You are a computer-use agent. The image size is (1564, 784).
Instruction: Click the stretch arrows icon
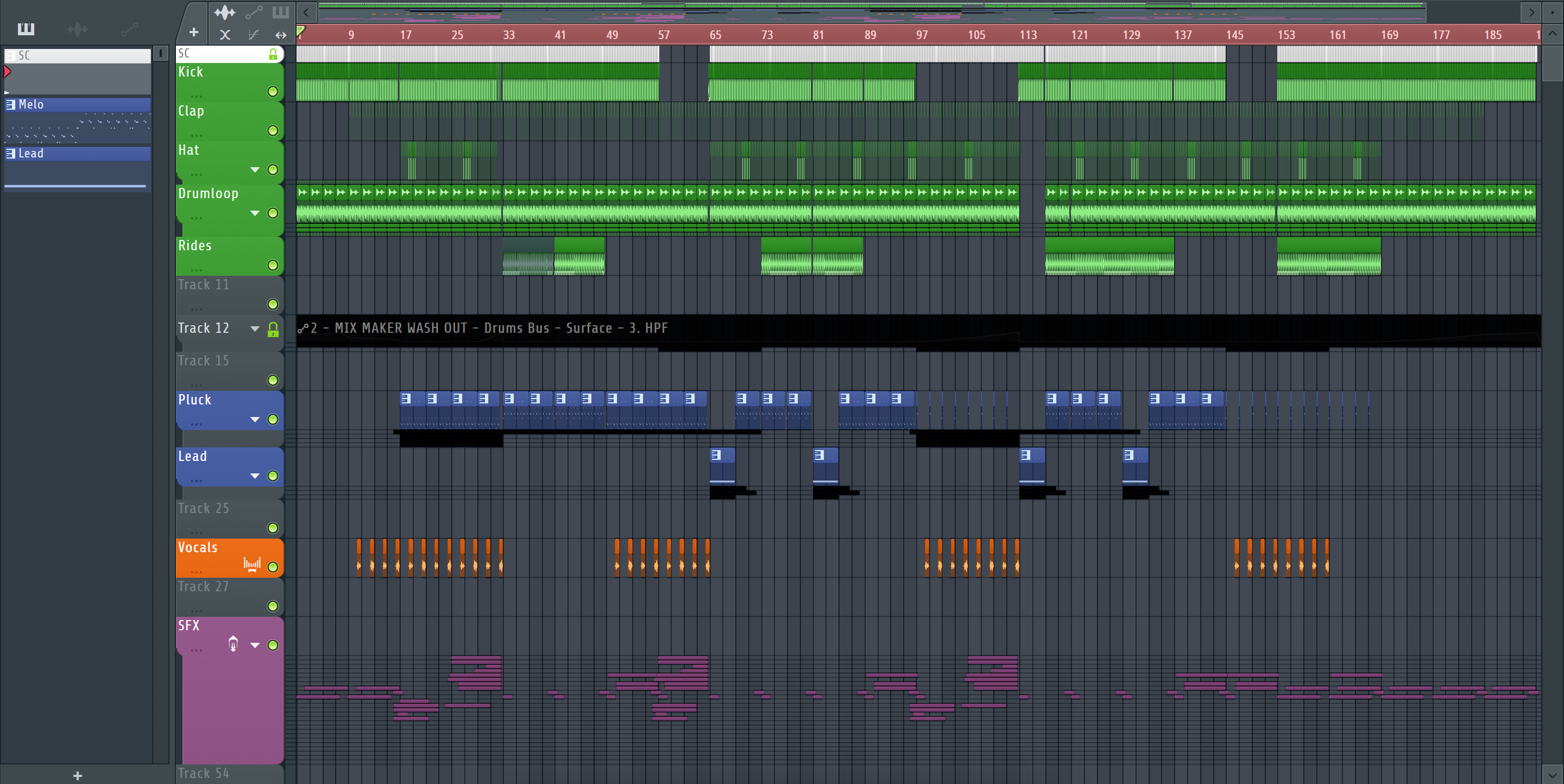click(x=281, y=35)
